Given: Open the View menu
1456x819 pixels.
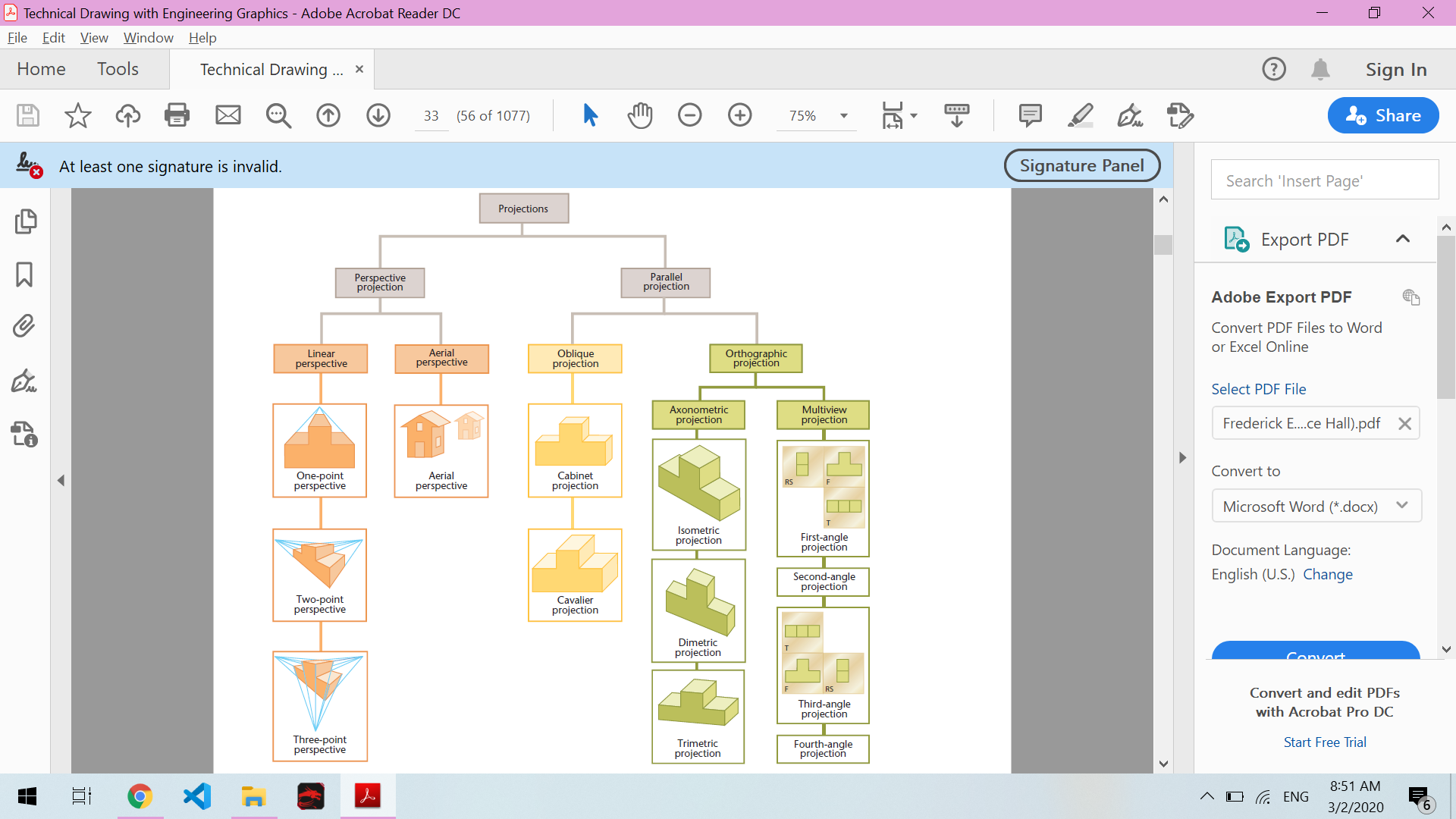Looking at the screenshot, I should (94, 37).
